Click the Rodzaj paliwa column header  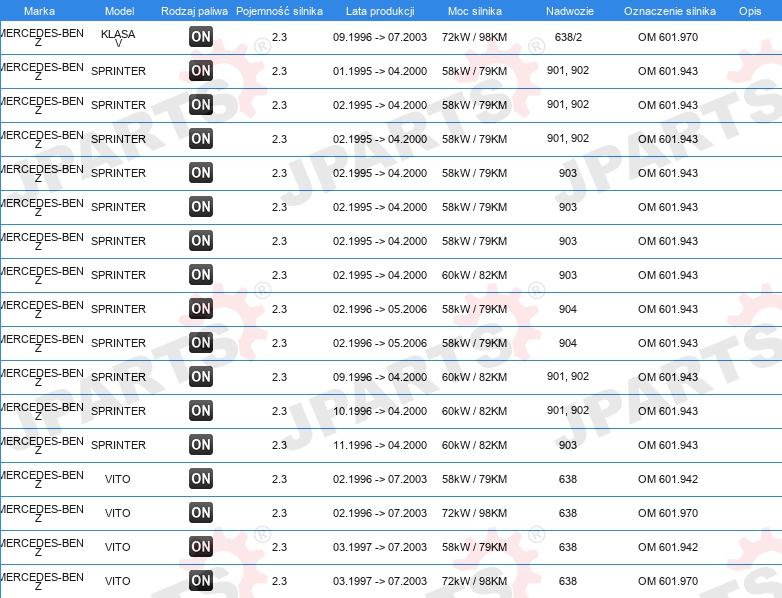(194, 11)
